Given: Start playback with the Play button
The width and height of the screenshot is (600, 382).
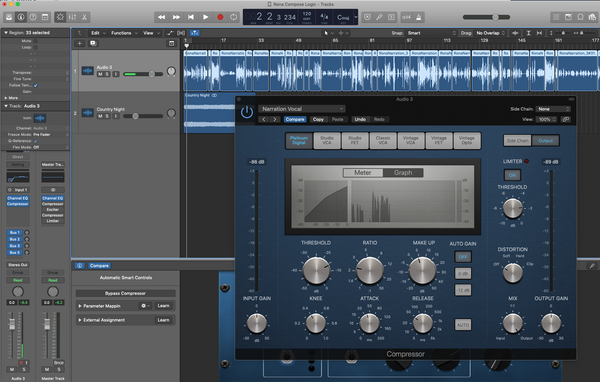Looking at the screenshot, I should point(205,17).
